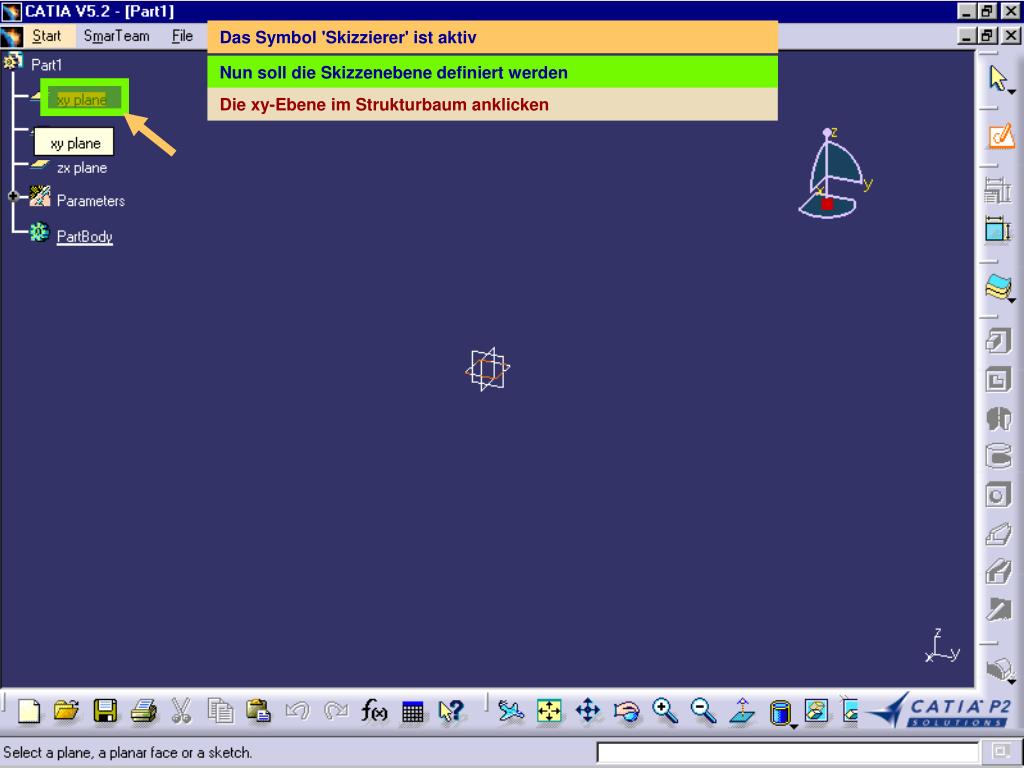Open the view mode cylinder dropdown arrow
Image resolution: width=1024 pixels, height=768 pixels.
point(793,726)
